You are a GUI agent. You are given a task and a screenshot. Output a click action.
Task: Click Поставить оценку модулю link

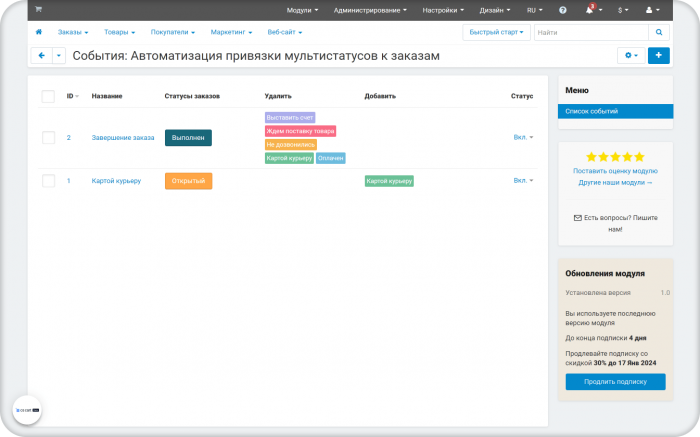[x=615, y=171]
